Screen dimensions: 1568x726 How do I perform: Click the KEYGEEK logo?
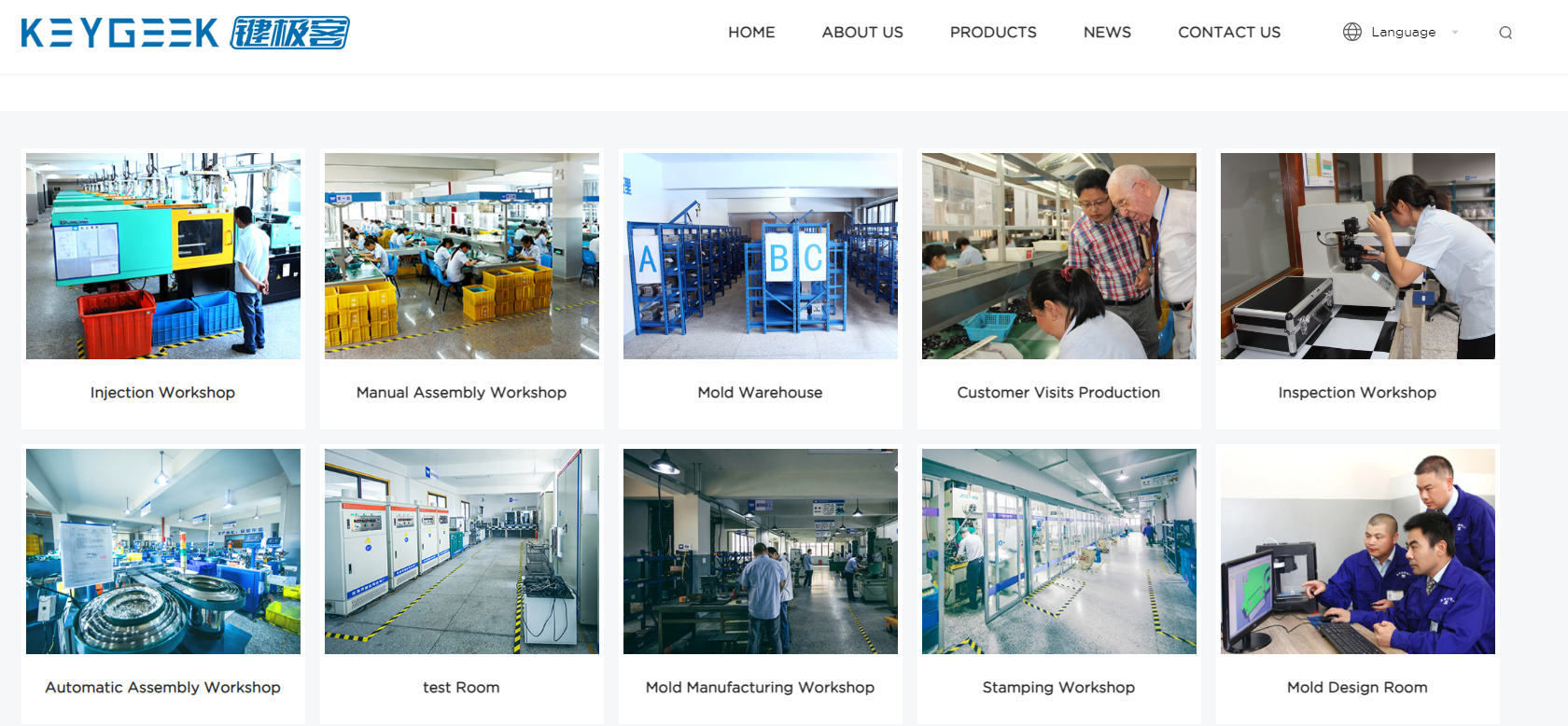185,33
